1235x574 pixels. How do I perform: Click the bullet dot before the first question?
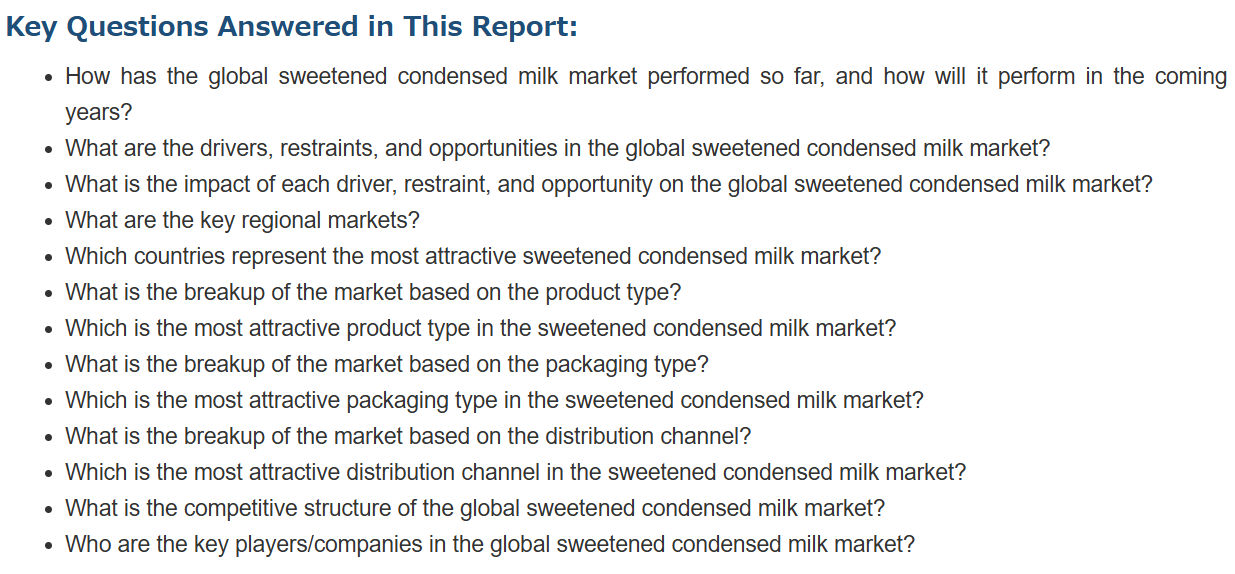click(49, 77)
